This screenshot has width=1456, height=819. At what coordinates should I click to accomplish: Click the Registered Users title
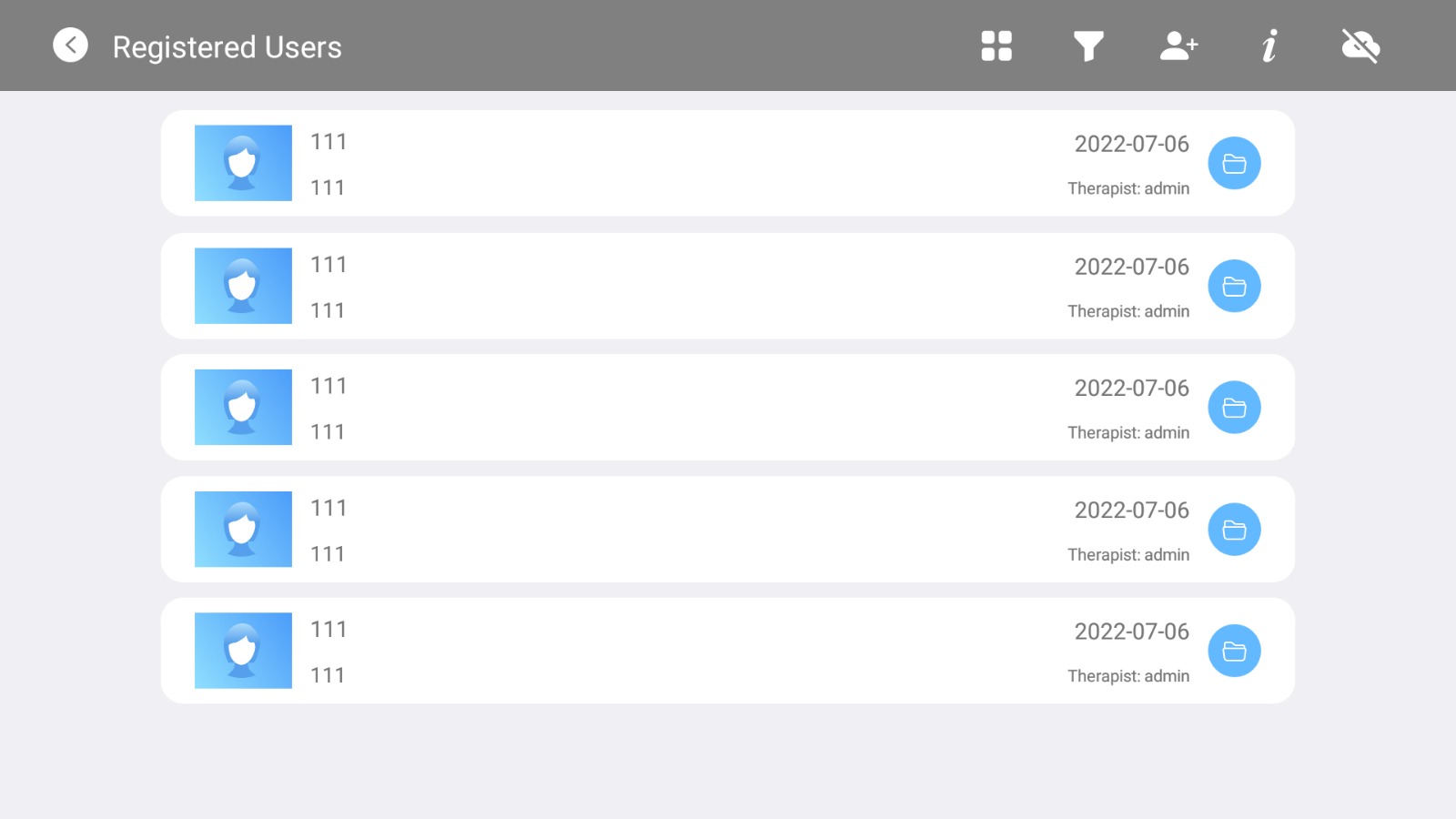click(227, 47)
